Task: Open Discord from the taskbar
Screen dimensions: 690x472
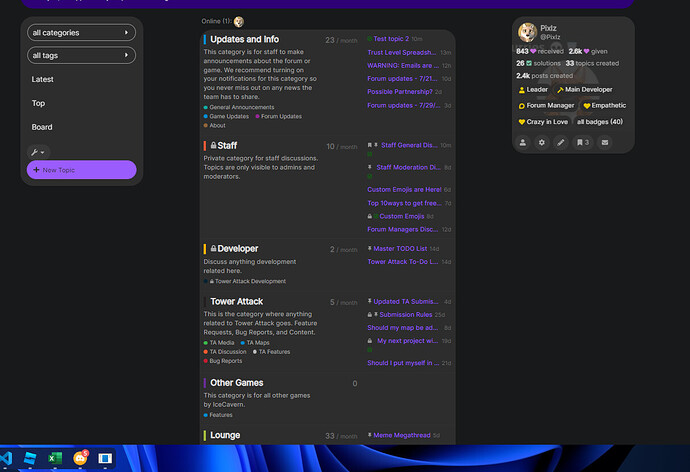Action: point(81,457)
